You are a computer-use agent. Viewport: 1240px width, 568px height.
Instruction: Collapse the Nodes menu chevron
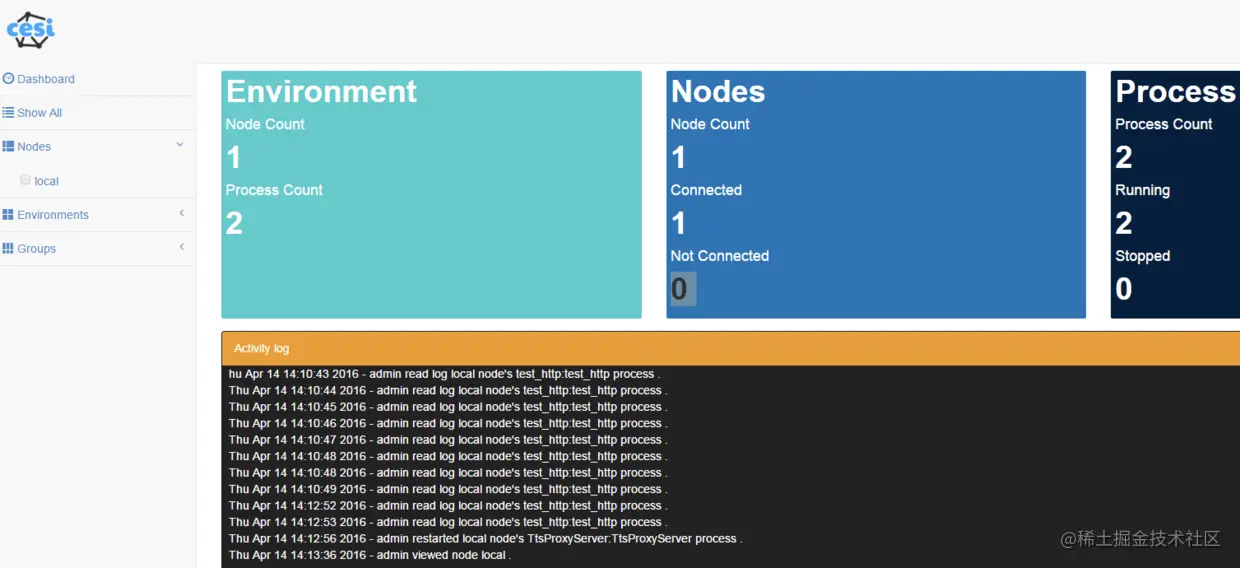coord(180,145)
